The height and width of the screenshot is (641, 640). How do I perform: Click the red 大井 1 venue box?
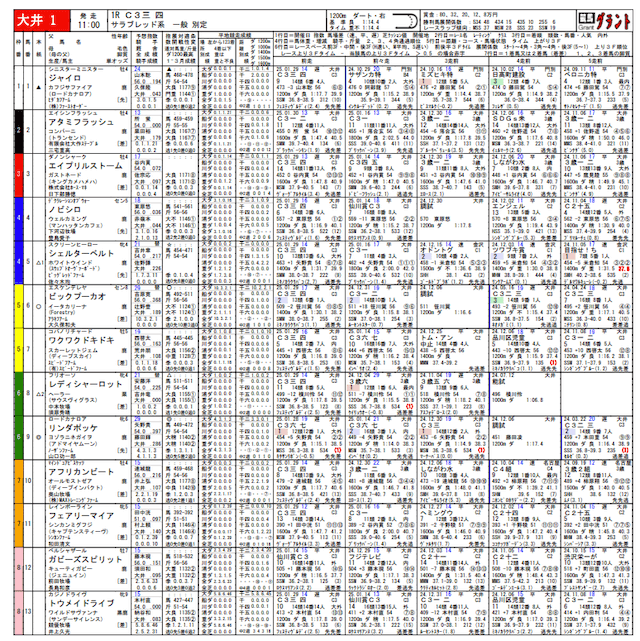point(42,20)
